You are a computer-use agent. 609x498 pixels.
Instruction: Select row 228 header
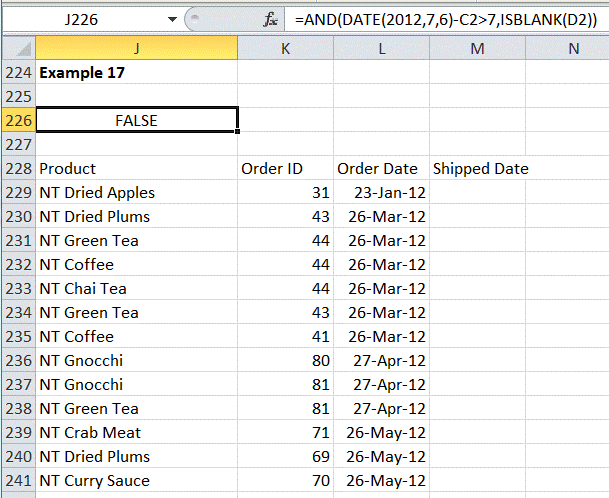click(17, 169)
